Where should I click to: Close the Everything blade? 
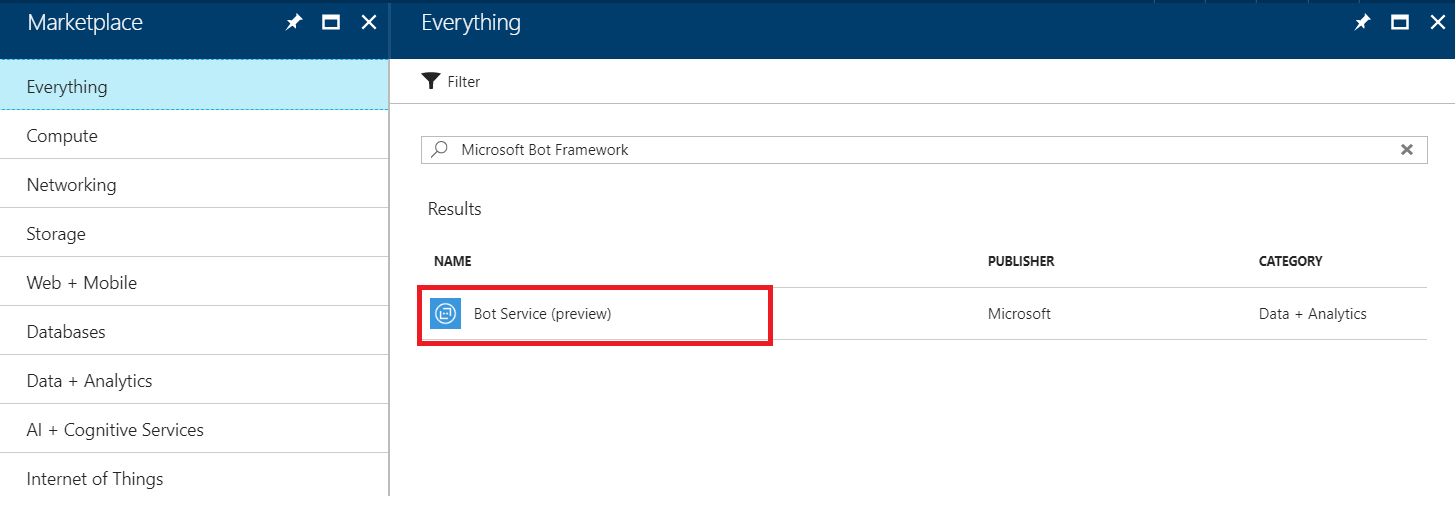pyautogui.click(x=1437, y=23)
